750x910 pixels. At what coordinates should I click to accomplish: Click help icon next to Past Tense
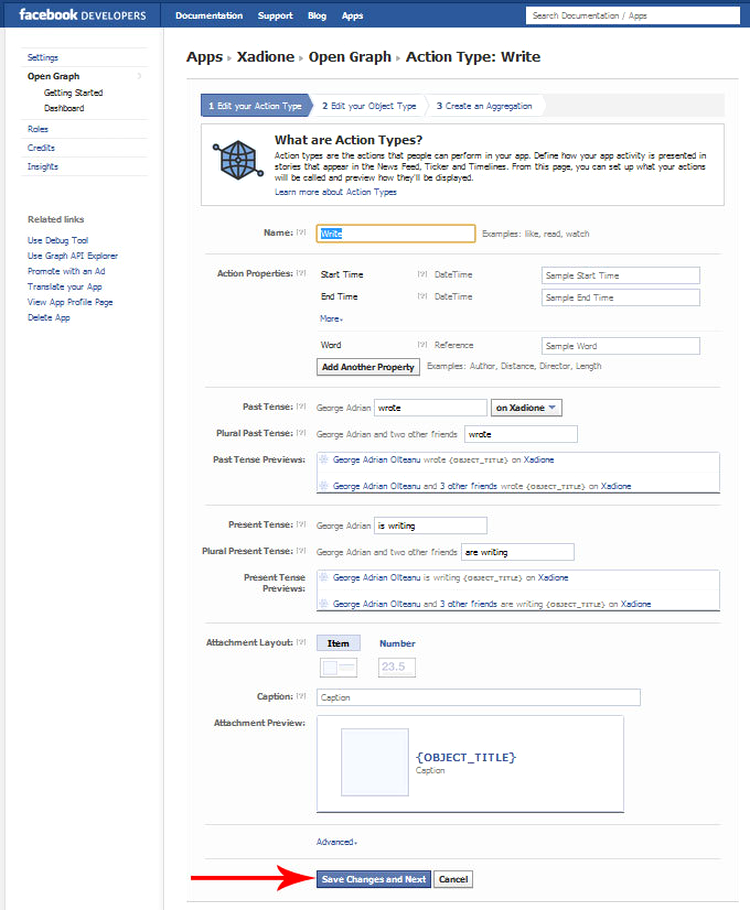(301, 407)
